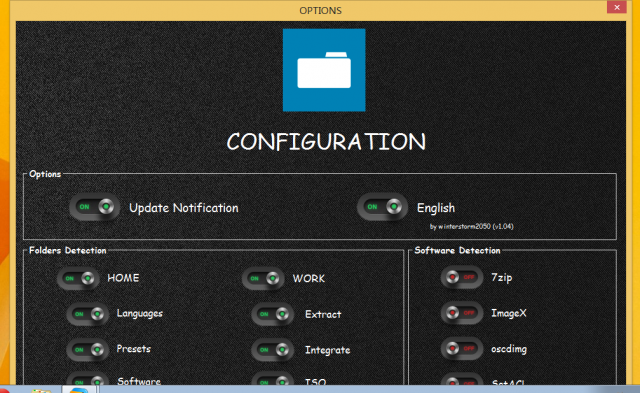Enable the 7zip software detection switch

462,278
